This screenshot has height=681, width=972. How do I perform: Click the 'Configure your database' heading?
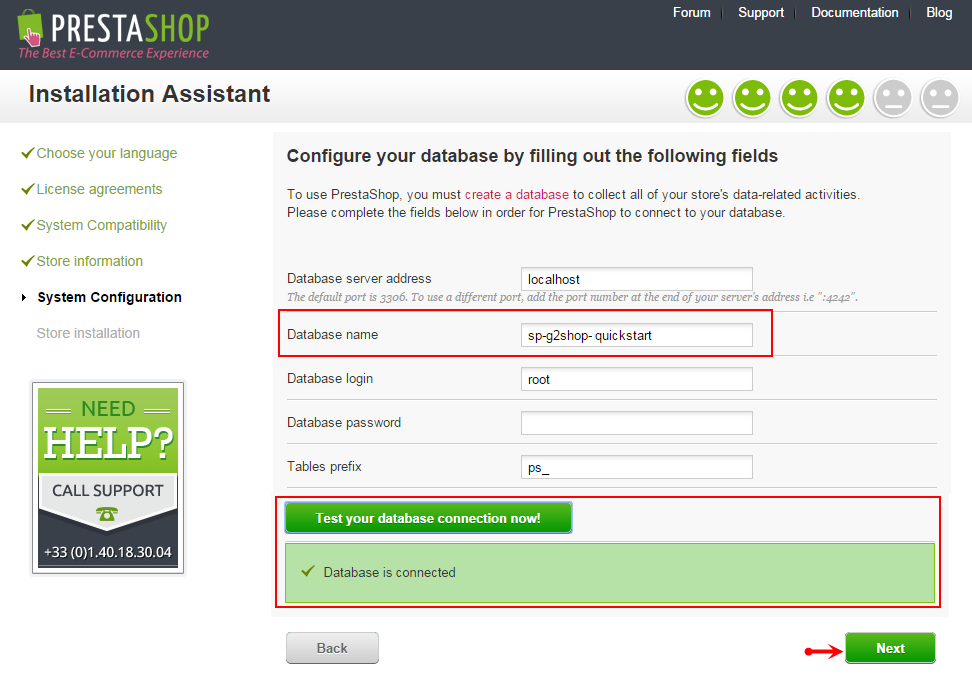point(532,156)
